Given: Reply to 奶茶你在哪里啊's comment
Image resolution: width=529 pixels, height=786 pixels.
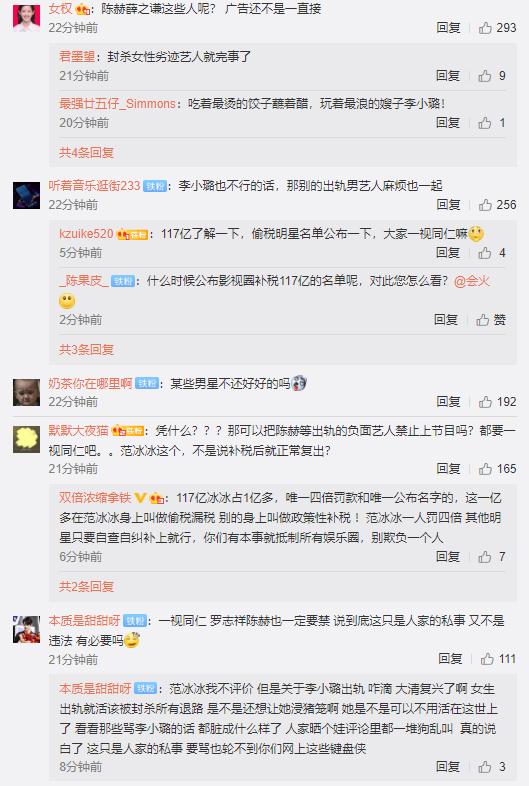Looking at the screenshot, I should 448,402.
